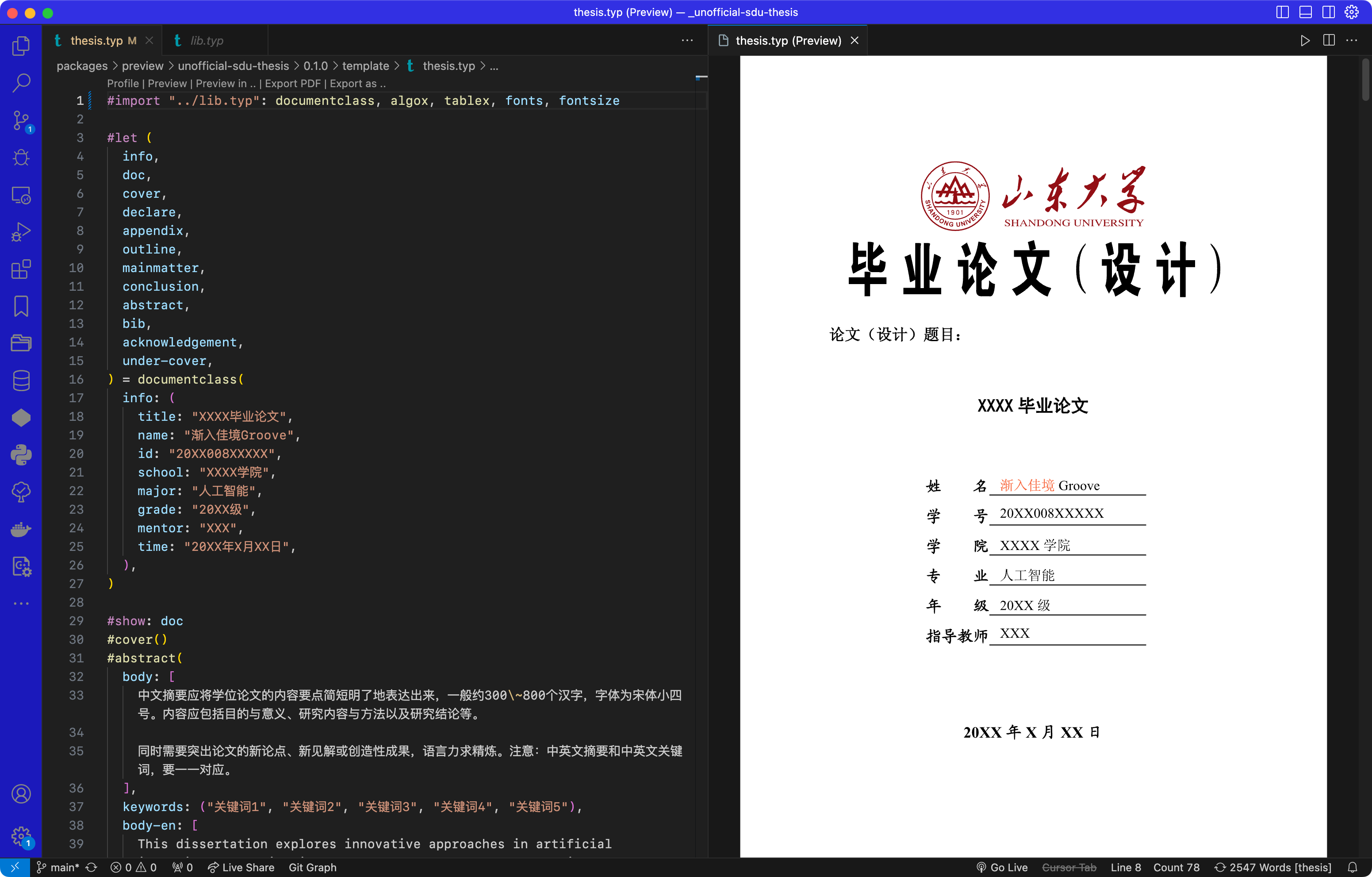The height and width of the screenshot is (877, 1372).
Task: Click the ports forwarded indicator
Action: [182, 867]
